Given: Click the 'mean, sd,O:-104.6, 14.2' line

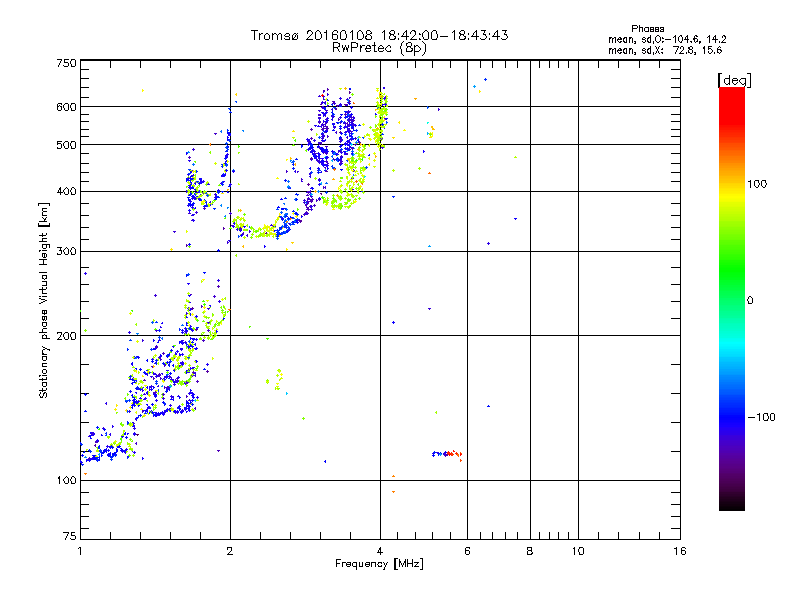Looking at the screenshot, I should 667,39.
